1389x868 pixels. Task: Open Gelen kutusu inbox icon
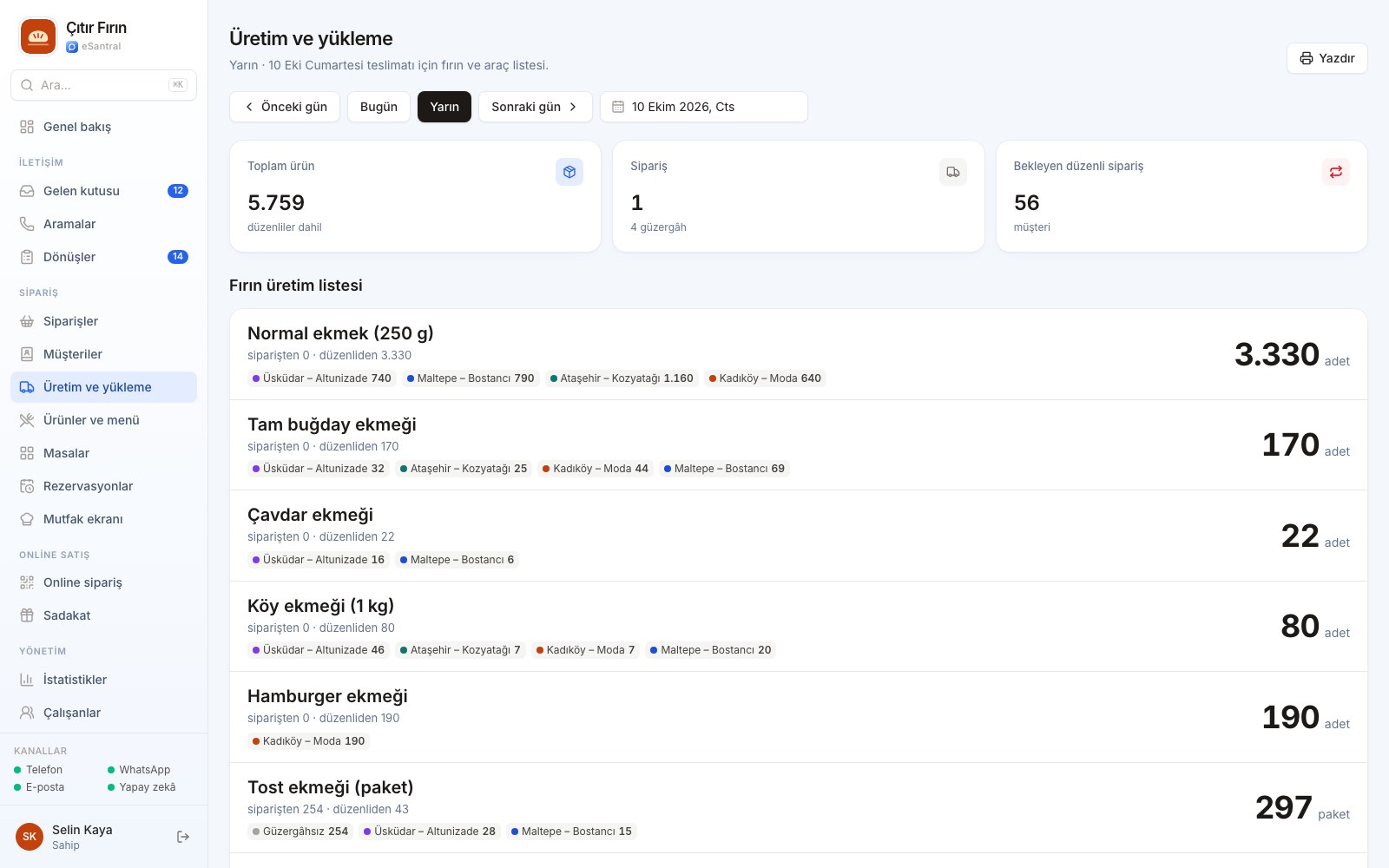[27, 191]
